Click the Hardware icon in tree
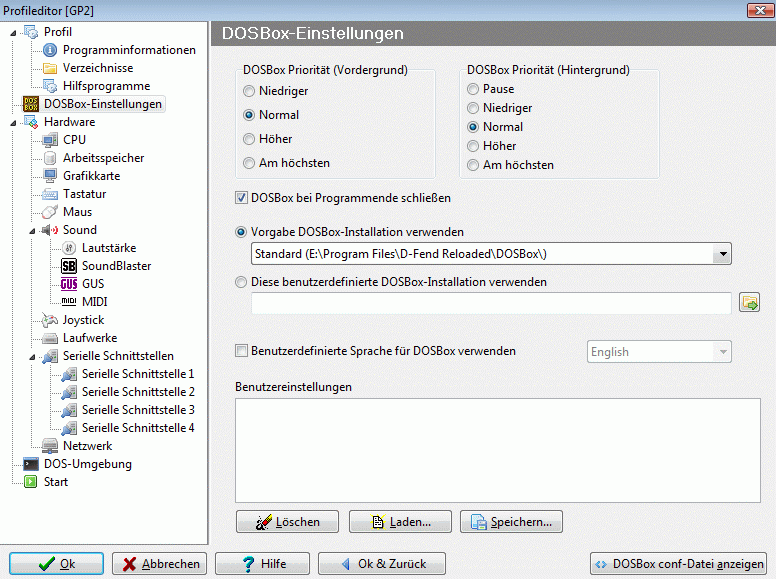The width and height of the screenshot is (776, 579). coord(31,122)
